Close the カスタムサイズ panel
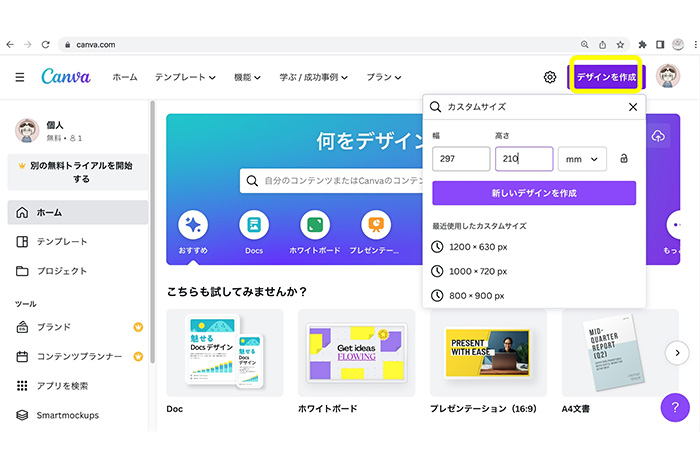The height and width of the screenshot is (467, 700). (633, 107)
